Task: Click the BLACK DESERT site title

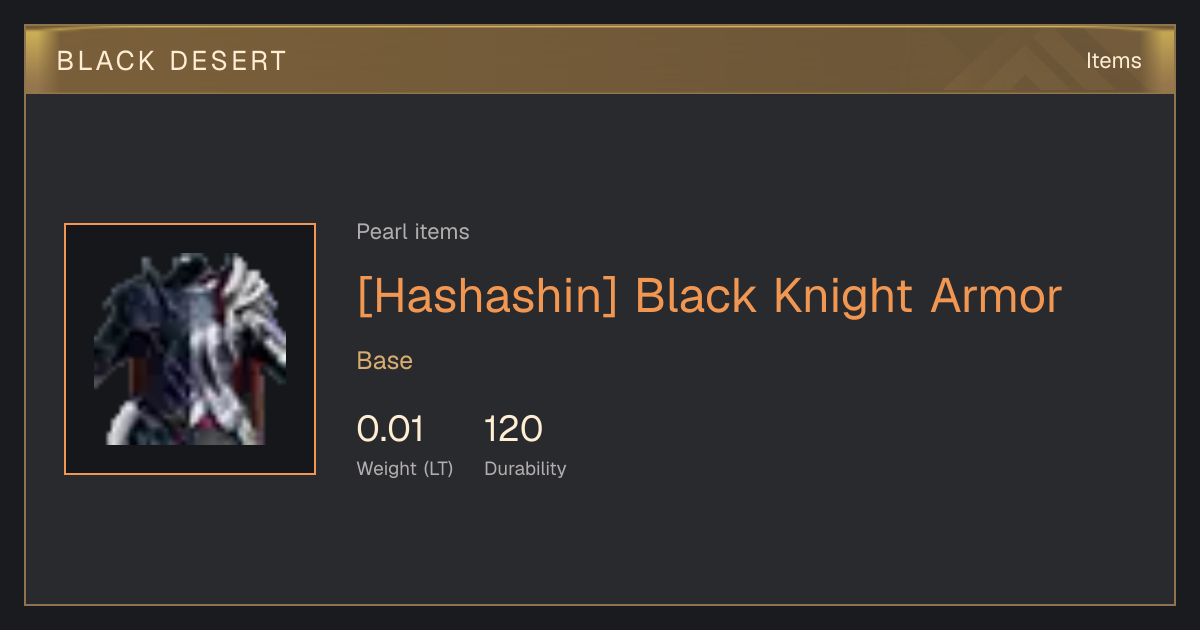Action: tap(172, 61)
